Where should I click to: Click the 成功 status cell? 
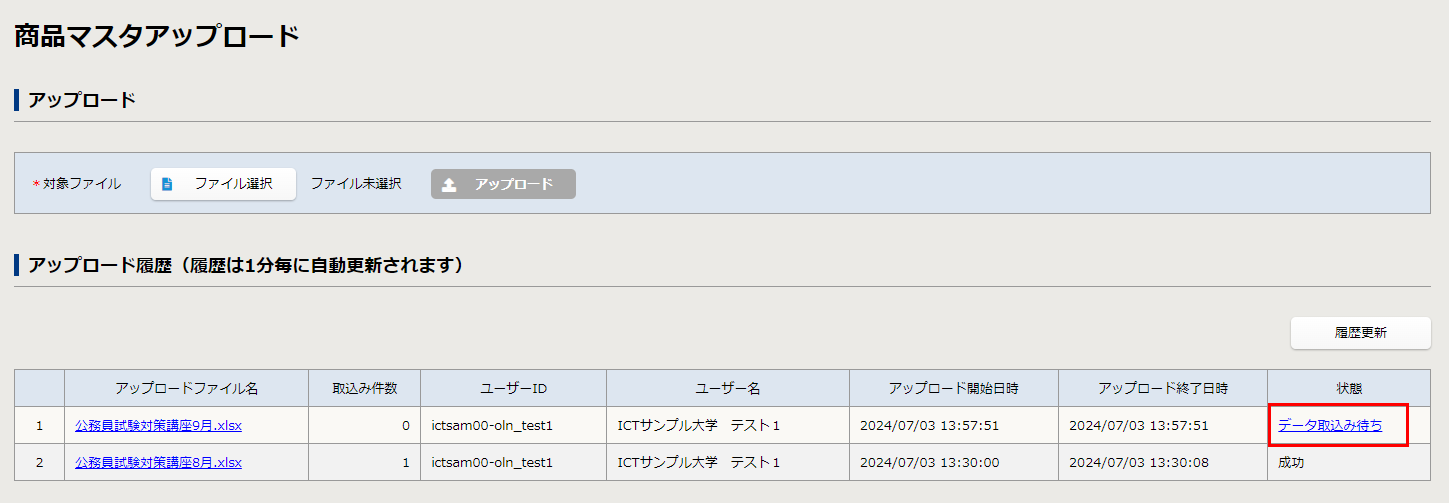pos(1291,462)
